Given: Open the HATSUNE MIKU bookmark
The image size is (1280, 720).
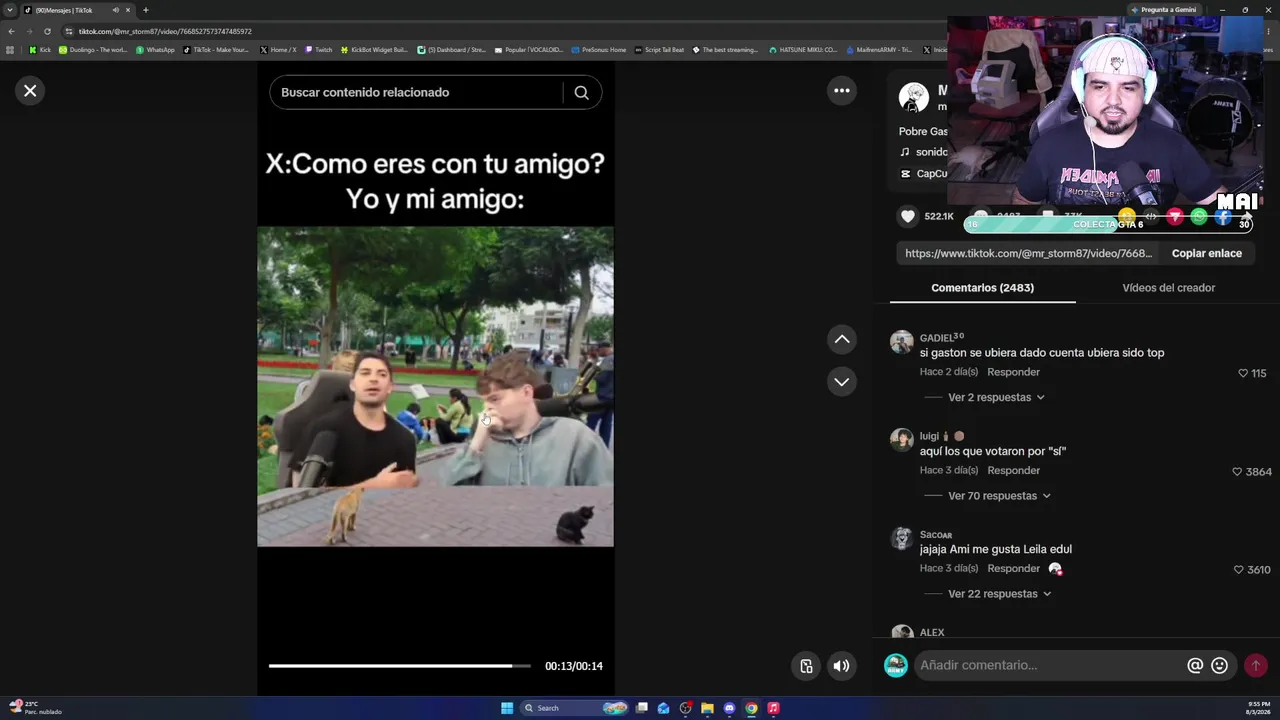Looking at the screenshot, I should coord(803,50).
